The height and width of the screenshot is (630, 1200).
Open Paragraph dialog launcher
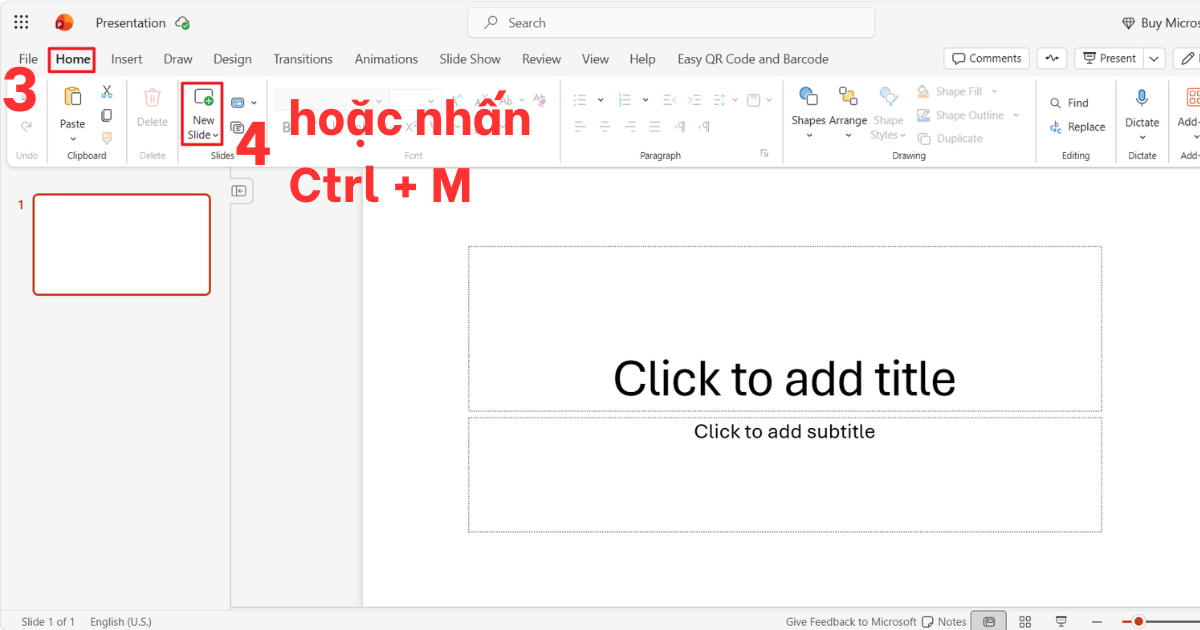pos(764,153)
